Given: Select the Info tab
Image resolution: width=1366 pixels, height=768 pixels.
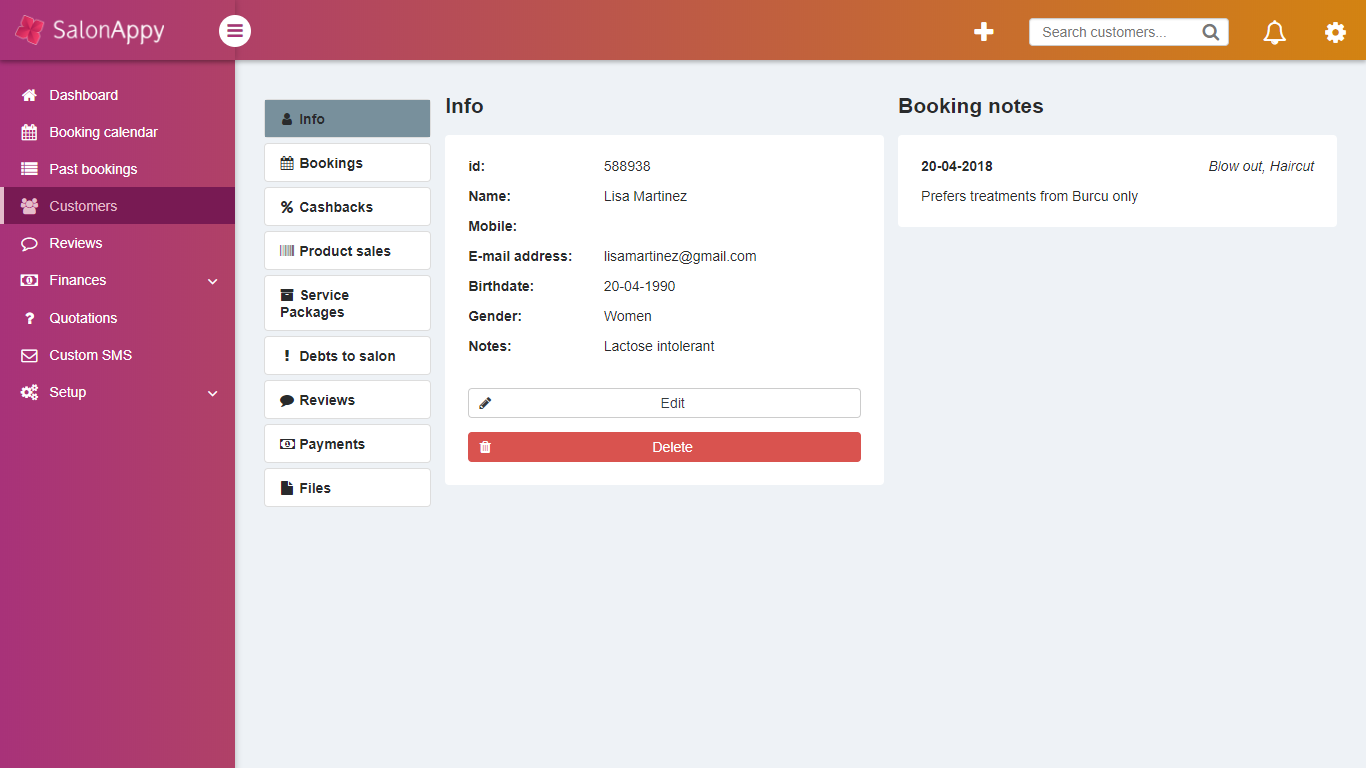Looking at the screenshot, I should point(347,119).
